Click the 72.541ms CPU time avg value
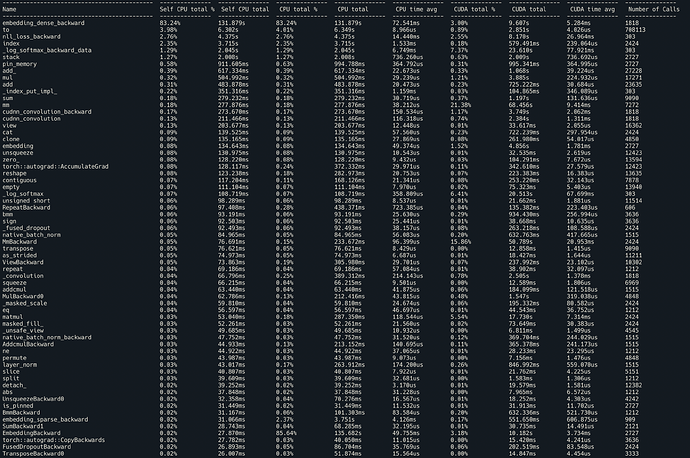The height and width of the screenshot is (458, 690). tap(406, 23)
